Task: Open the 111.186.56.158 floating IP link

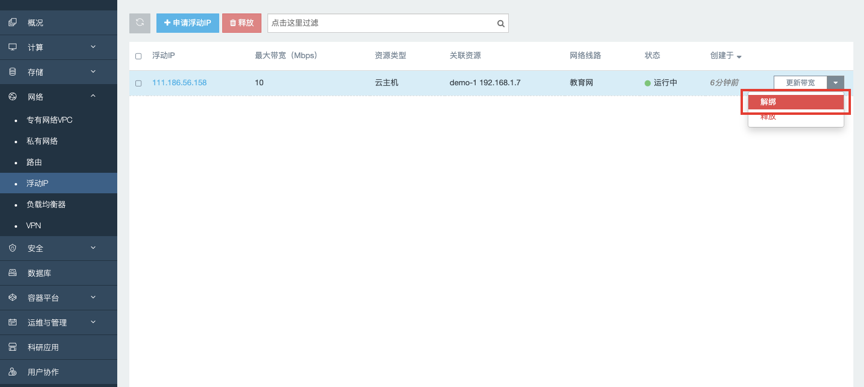Action: (x=180, y=83)
